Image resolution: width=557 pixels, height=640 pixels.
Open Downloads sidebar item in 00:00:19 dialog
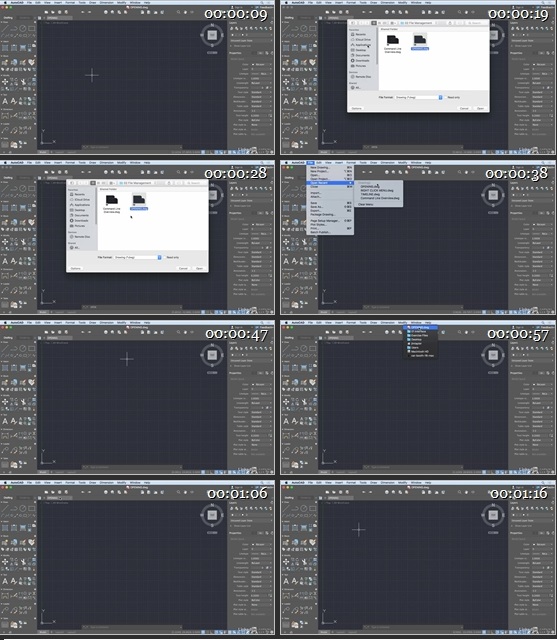point(360,60)
